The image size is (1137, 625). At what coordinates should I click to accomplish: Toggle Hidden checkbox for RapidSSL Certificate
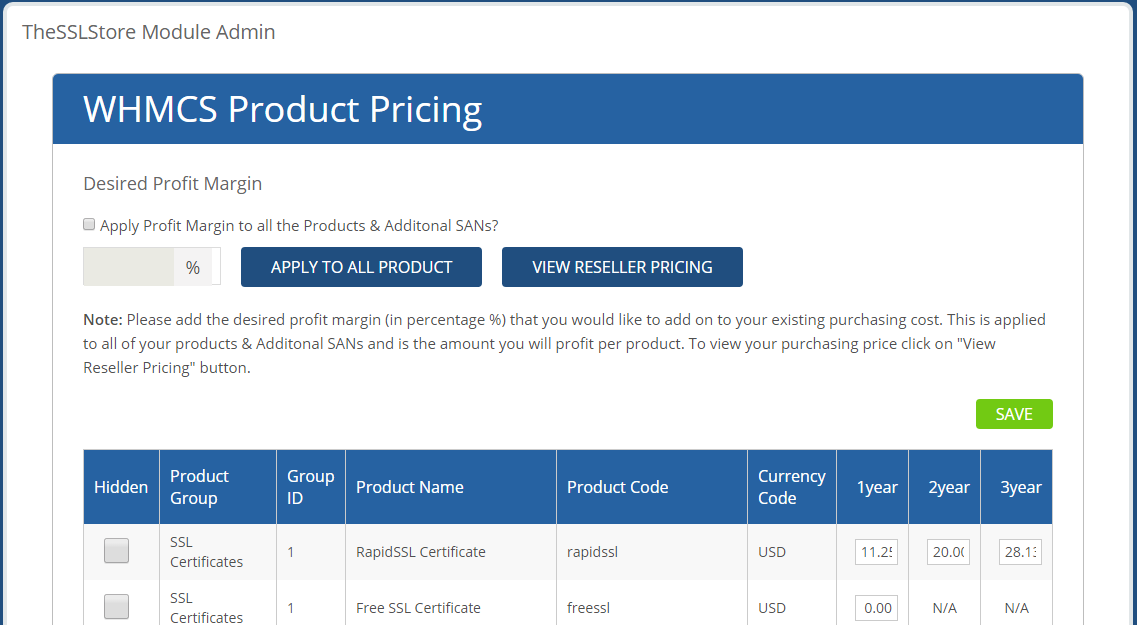pyautogui.click(x=116, y=551)
